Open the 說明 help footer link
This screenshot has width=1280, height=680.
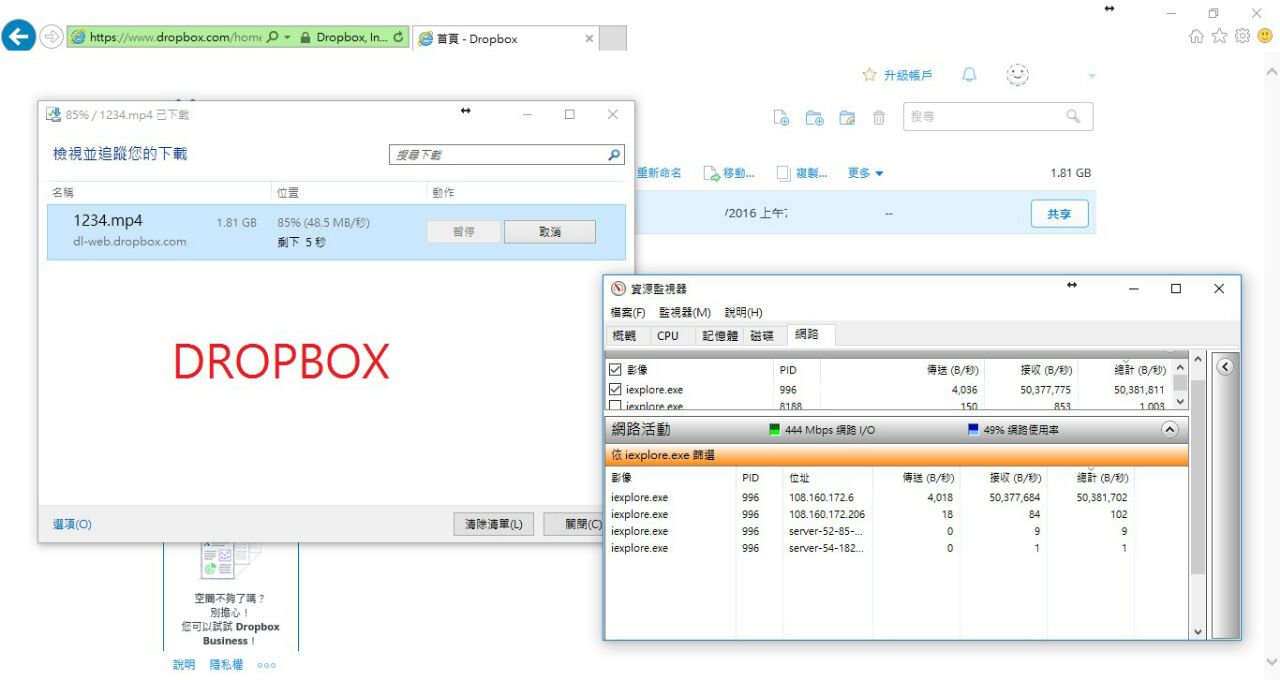pyautogui.click(x=184, y=664)
